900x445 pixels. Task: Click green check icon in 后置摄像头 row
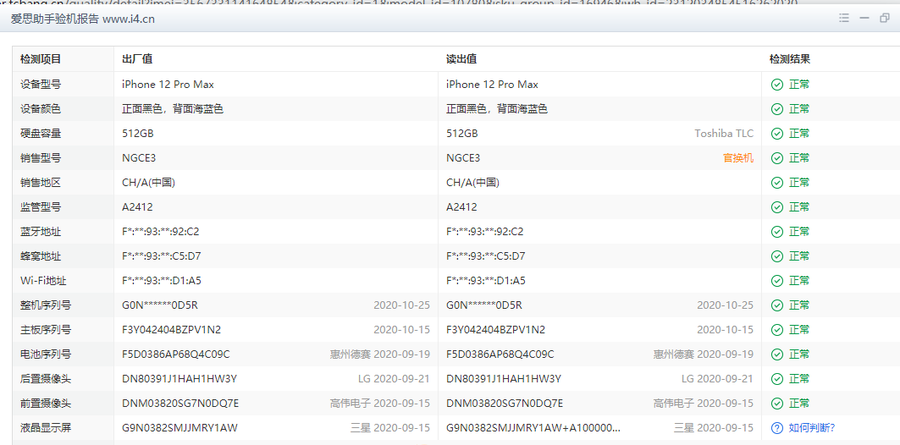tap(777, 379)
